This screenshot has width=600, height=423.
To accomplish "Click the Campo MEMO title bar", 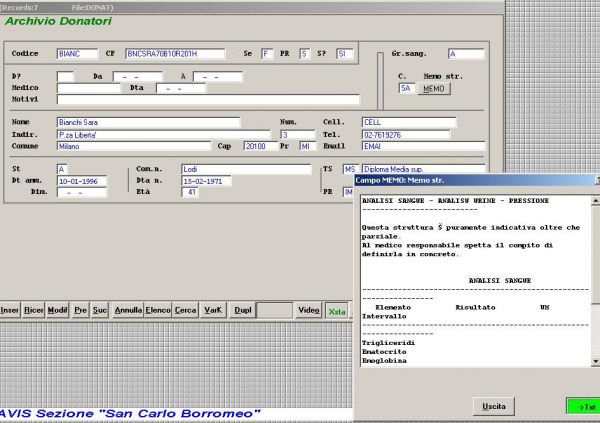I will tap(477, 180).
